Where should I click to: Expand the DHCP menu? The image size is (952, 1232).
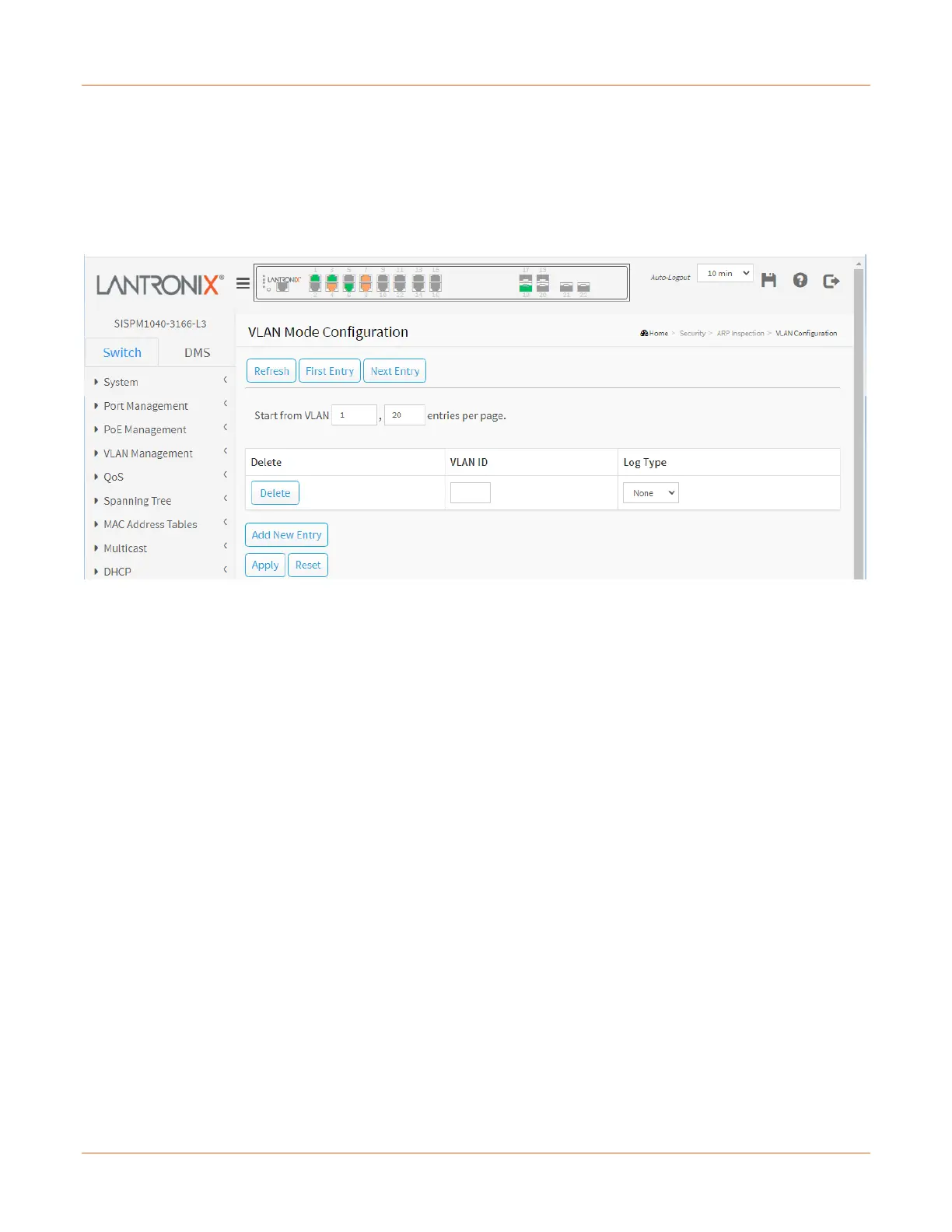(x=161, y=571)
